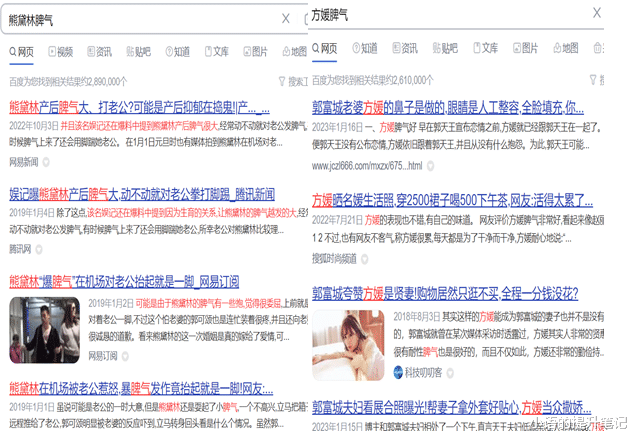Image resolution: width=635 pixels, height=439 pixels.
Task: Click the right result count 约2,610,000个
Action: [x=373, y=80]
